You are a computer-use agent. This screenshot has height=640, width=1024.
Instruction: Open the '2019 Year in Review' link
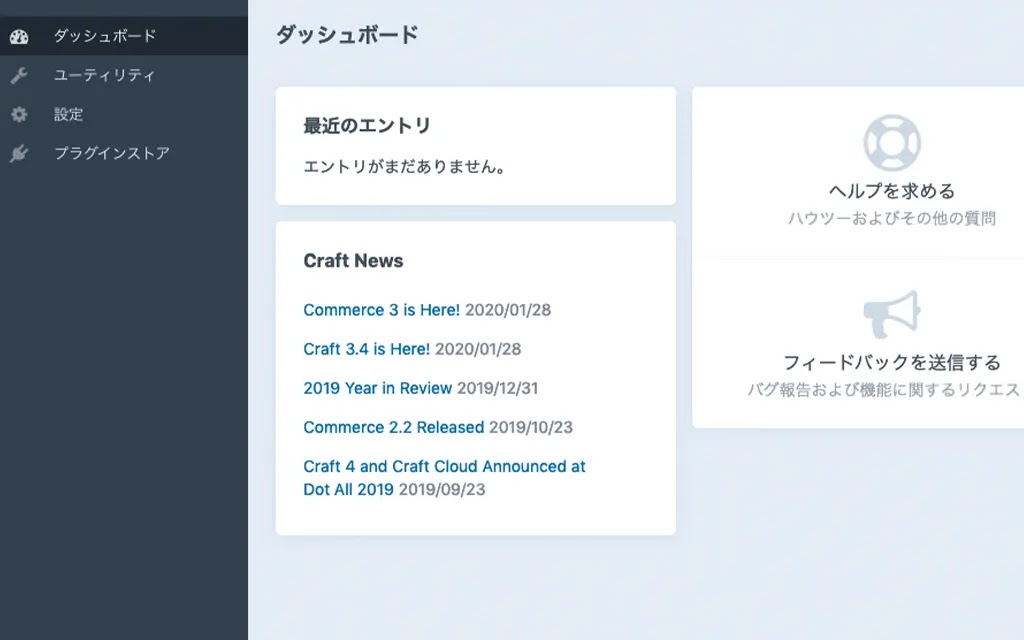coord(377,388)
